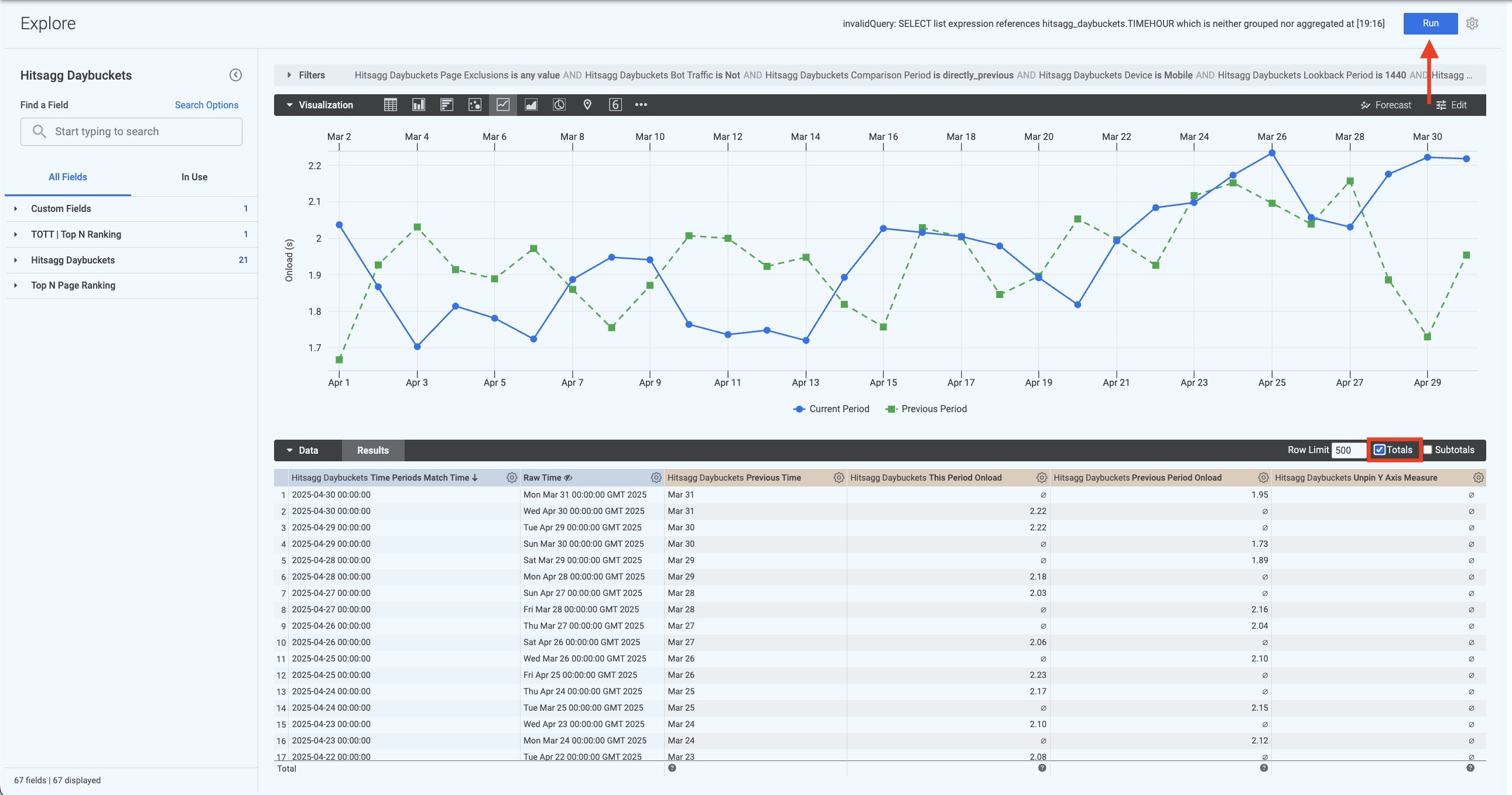Select the table visualization icon

pos(391,105)
